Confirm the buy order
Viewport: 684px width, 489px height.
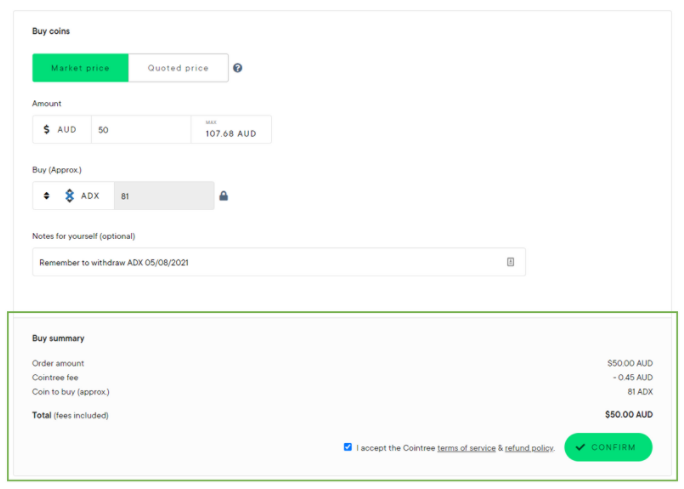(x=608, y=447)
